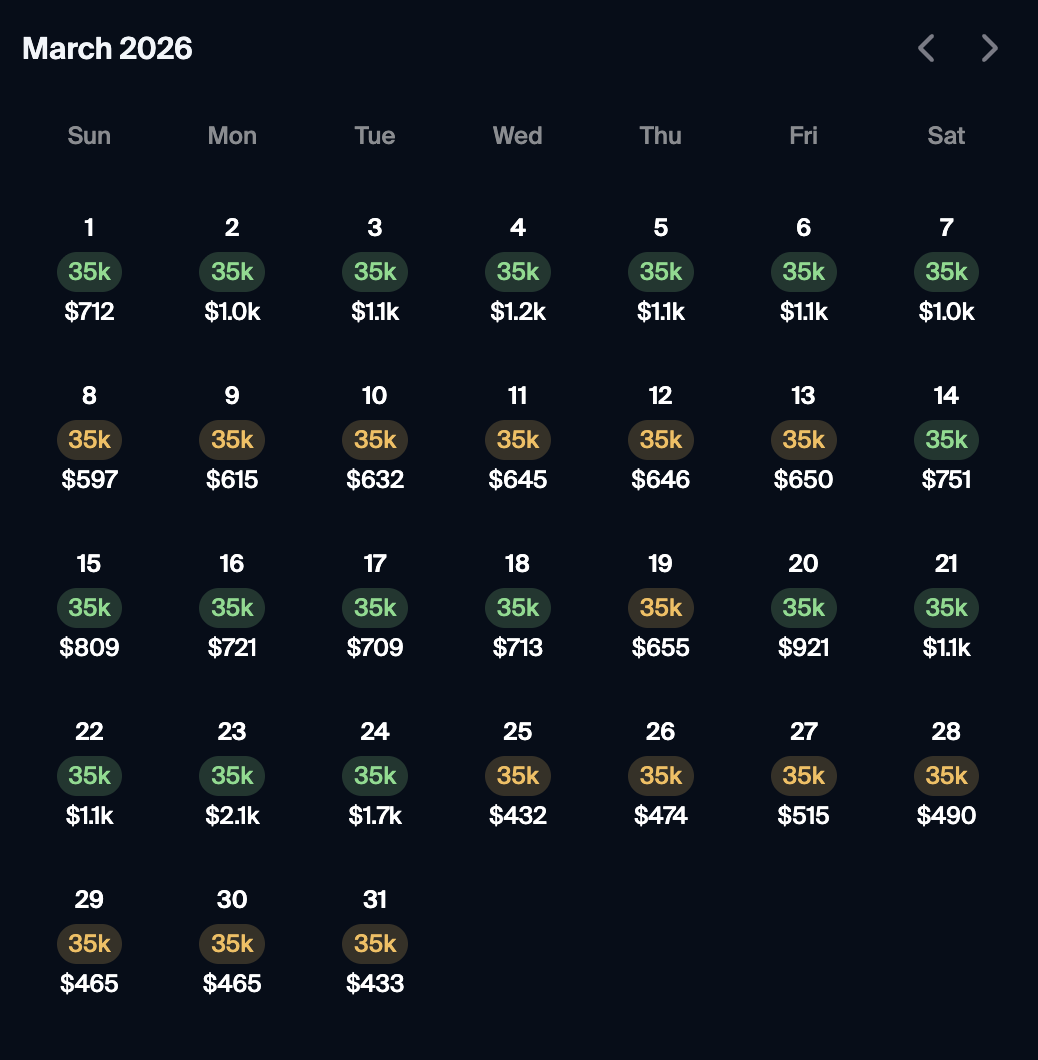The width and height of the screenshot is (1038, 1060).
Task: Select March 28 priced $490
Action: coord(946,774)
